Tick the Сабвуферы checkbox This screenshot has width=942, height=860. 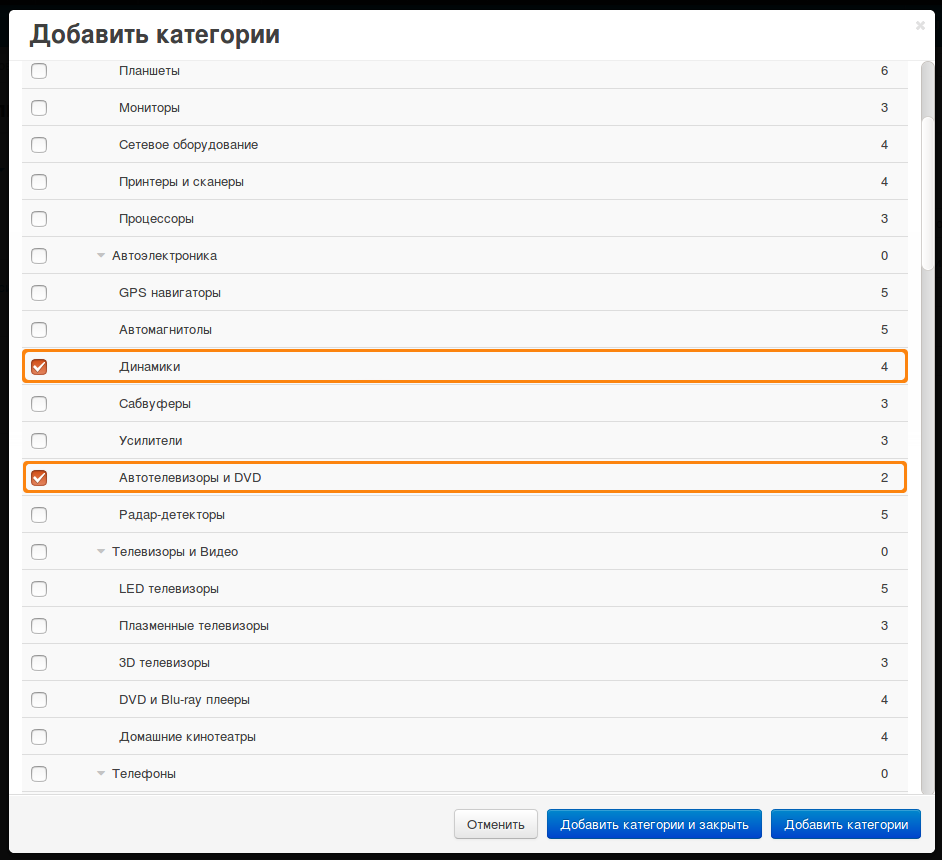pyautogui.click(x=39, y=404)
